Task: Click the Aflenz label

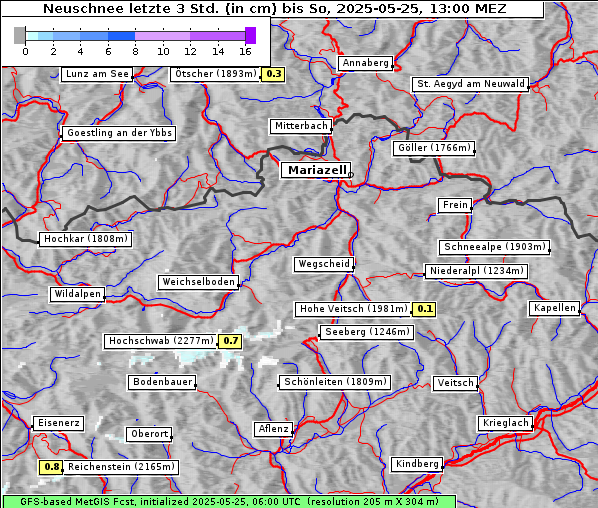Action: 273,429
